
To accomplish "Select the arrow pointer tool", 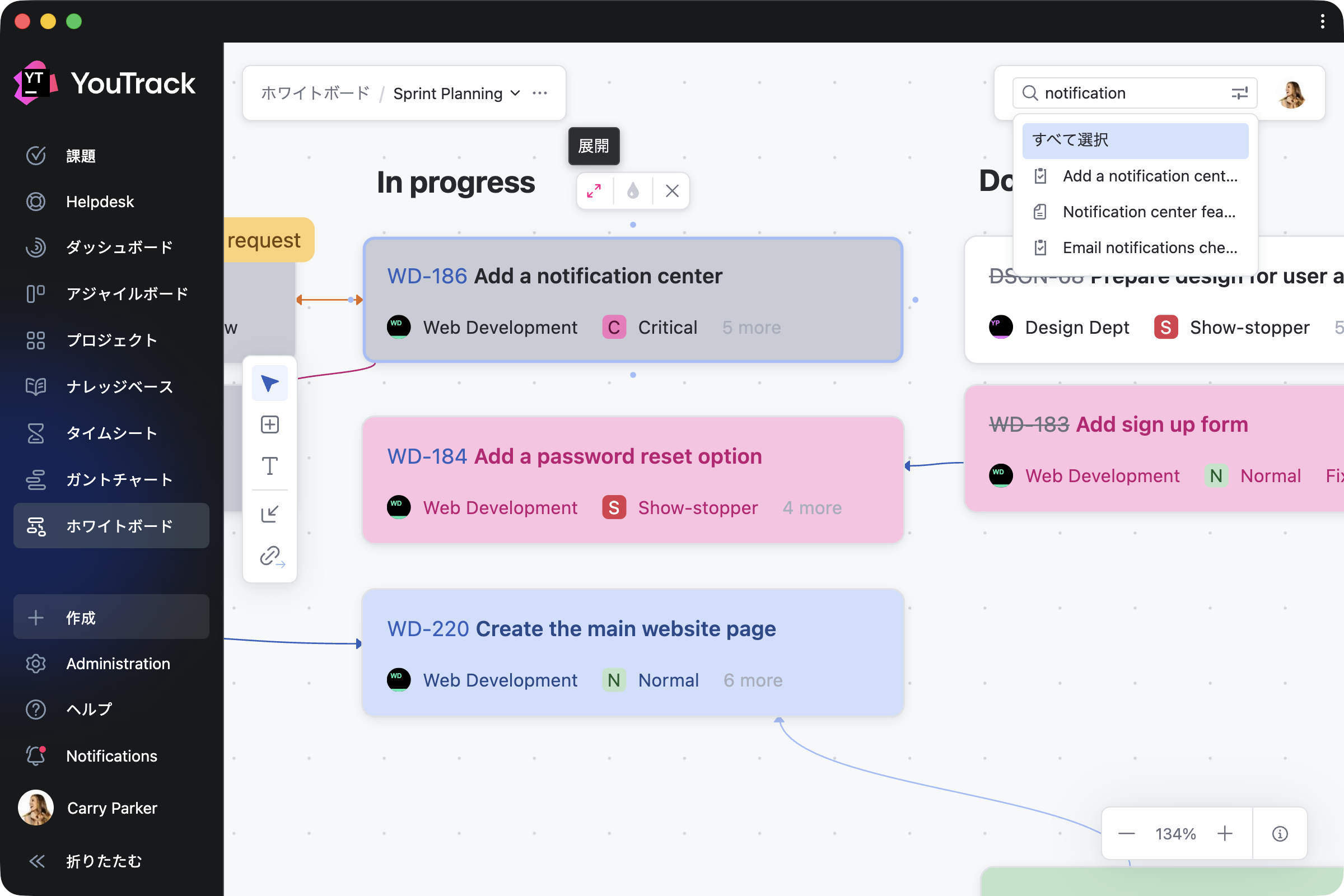I will coord(269,383).
